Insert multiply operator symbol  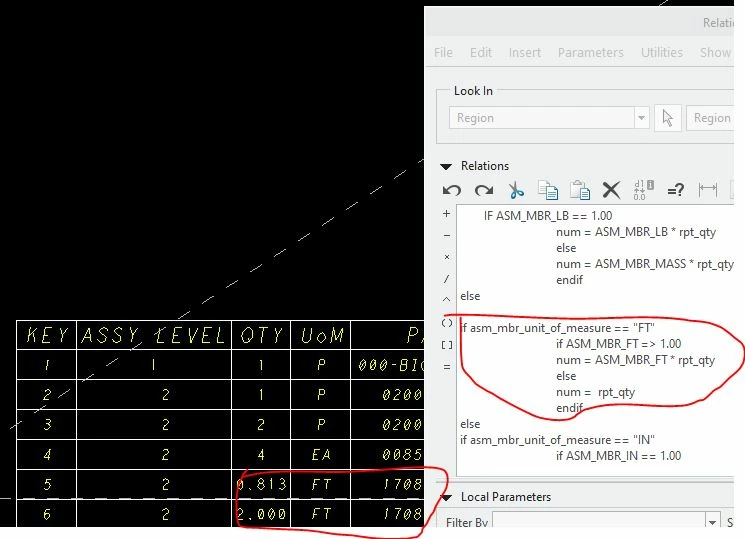pyautogui.click(x=446, y=257)
